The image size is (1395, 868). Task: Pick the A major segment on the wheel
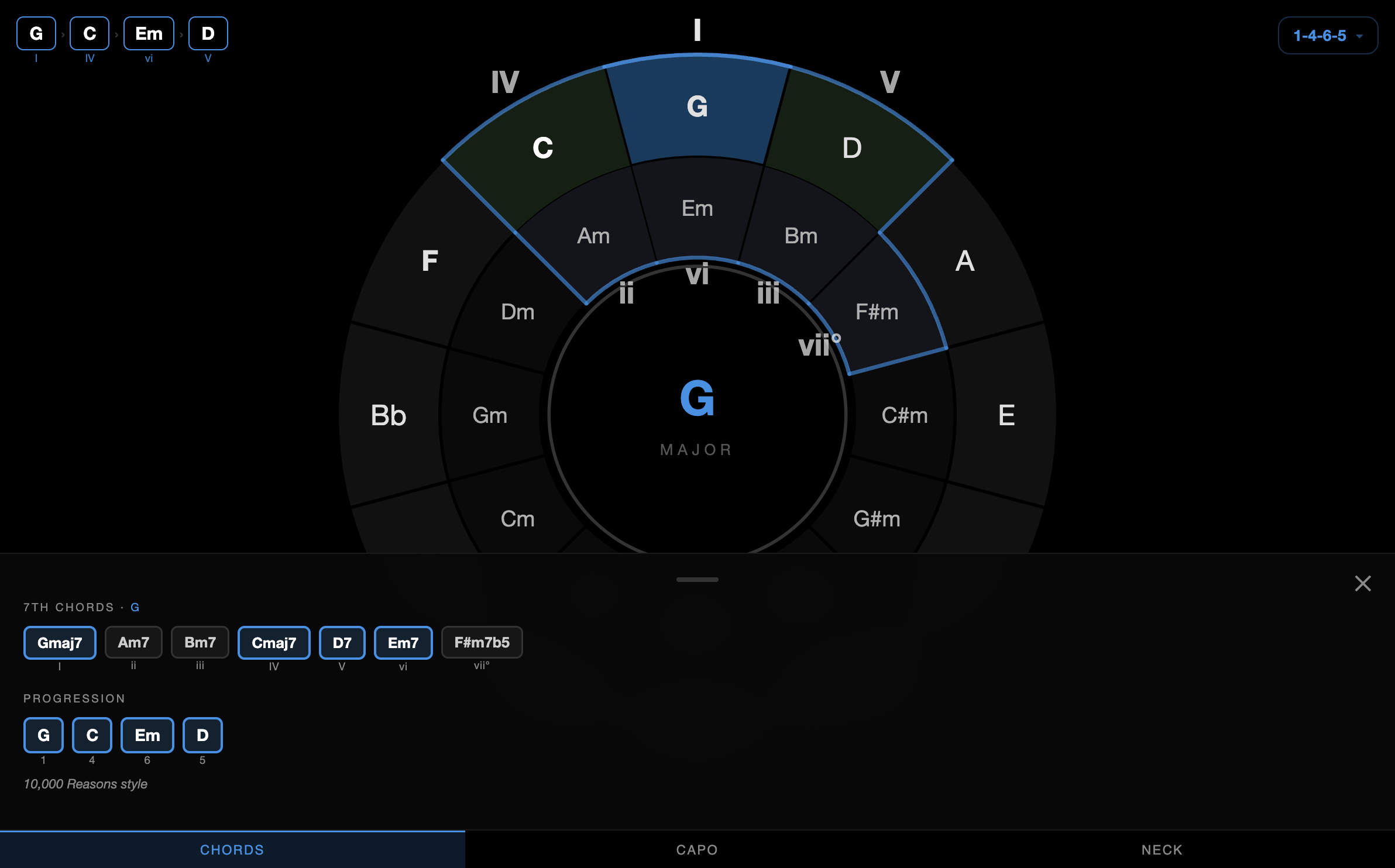point(965,261)
